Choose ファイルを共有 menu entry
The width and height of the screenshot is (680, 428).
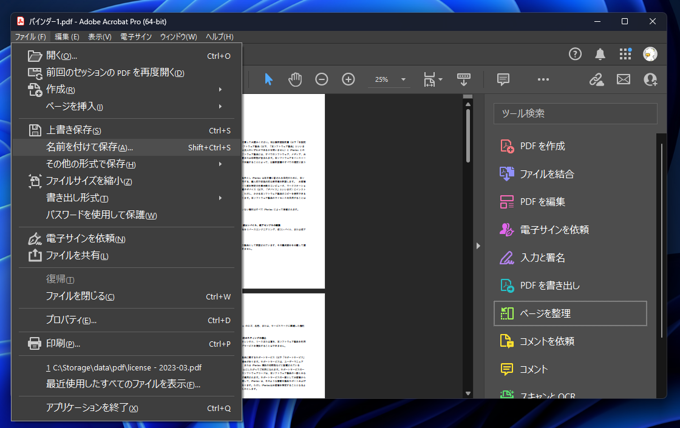127,255
